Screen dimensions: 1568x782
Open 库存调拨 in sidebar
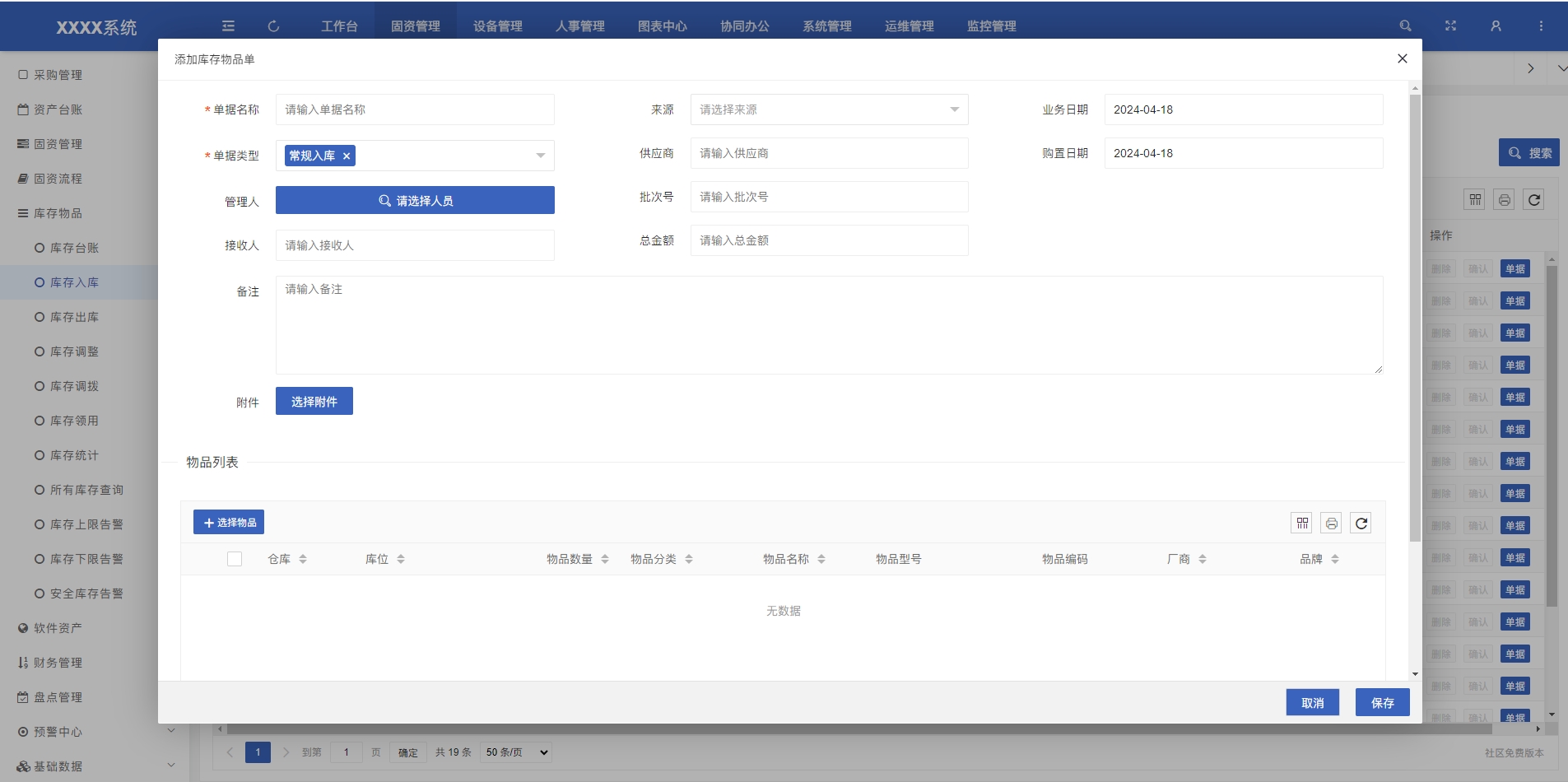coord(74,386)
